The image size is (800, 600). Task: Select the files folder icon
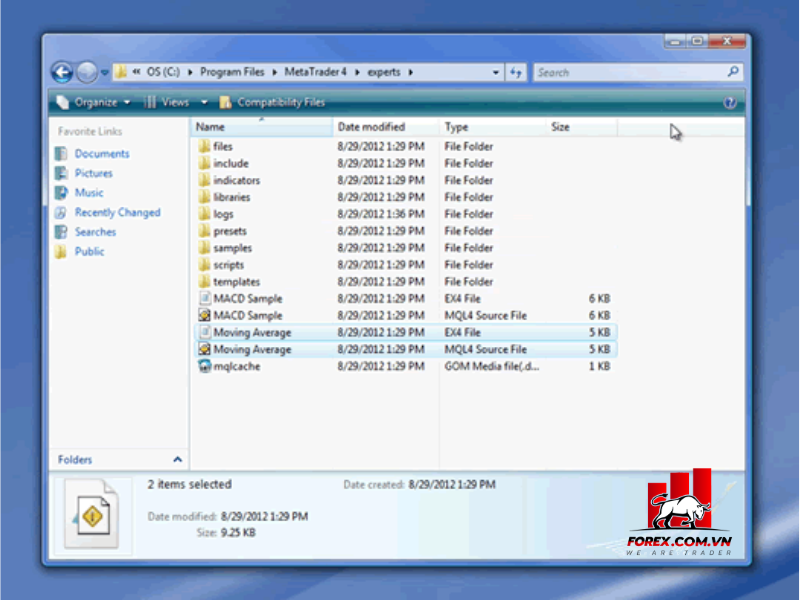click(x=204, y=146)
